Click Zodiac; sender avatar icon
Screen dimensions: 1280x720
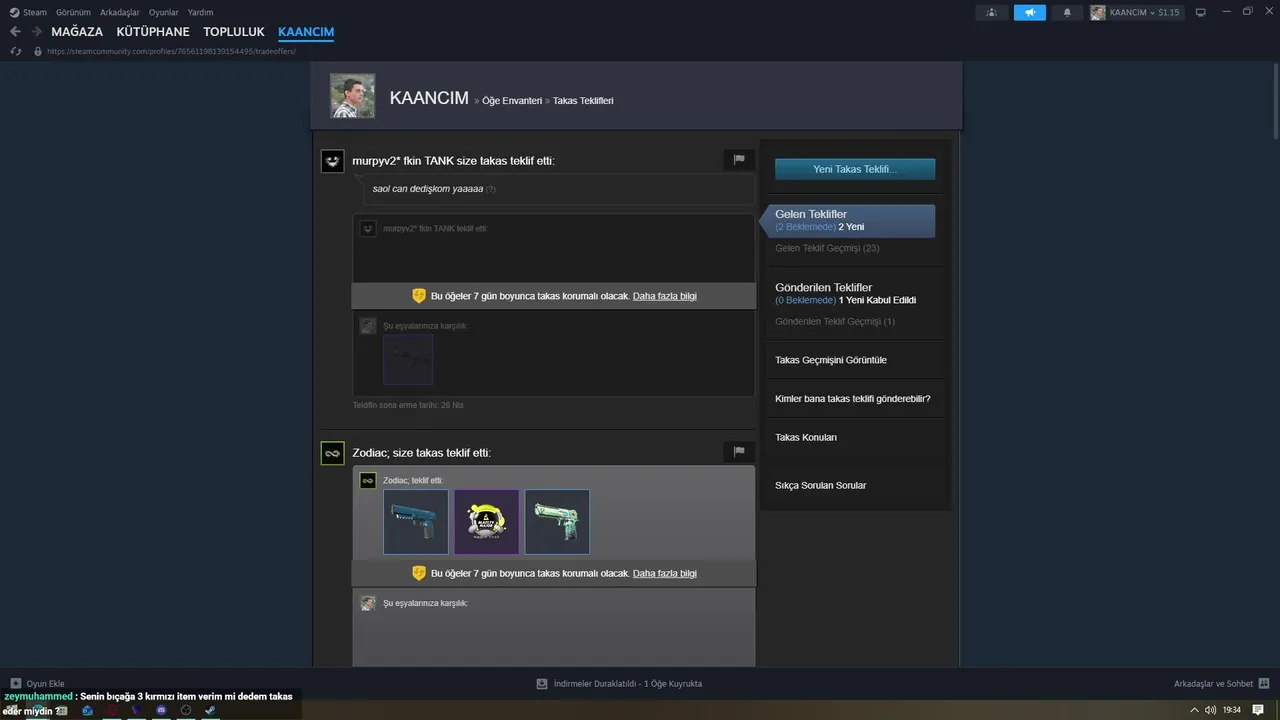[x=333, y=453]
